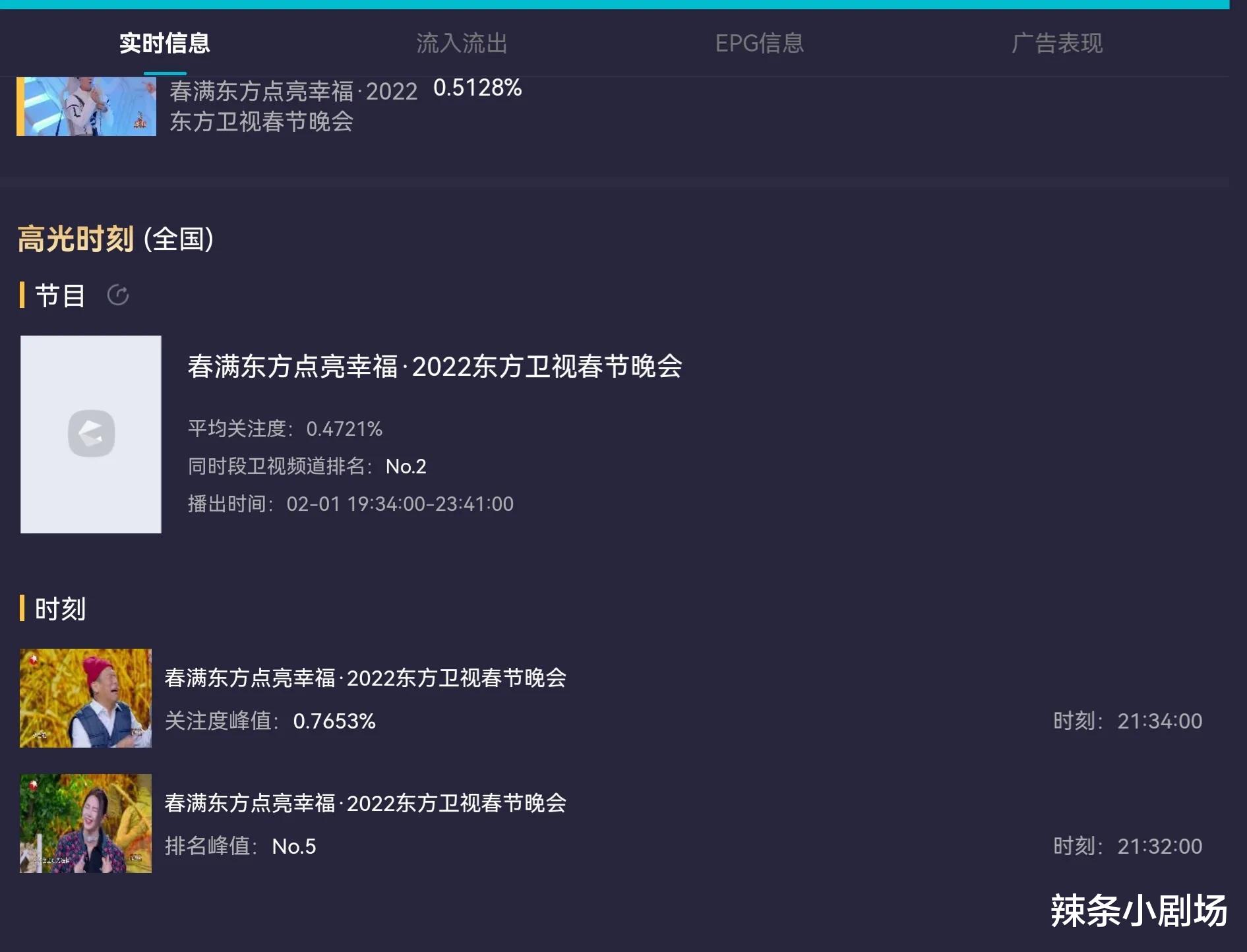
Task: Click the placeholder logo icon in the program card
Action: click(91, 433)
